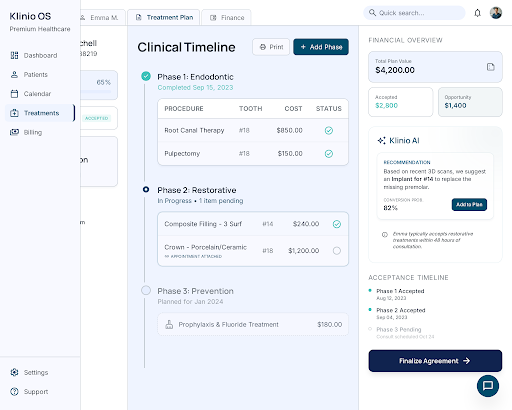Mark Crown Porcelain/Ceramic as complete
This screenshot has height=410, width=512.
337,251
